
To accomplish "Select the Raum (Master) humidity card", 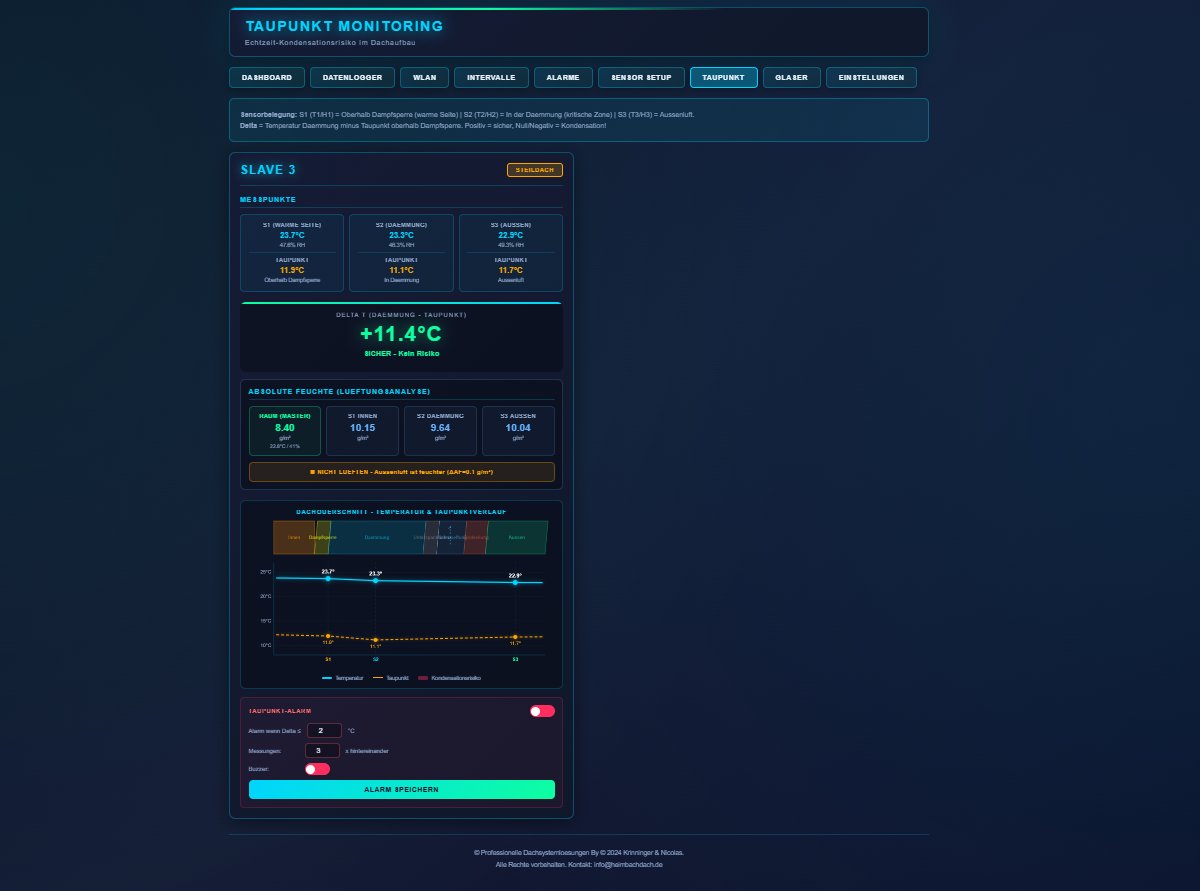I will [x=284, y=431].
